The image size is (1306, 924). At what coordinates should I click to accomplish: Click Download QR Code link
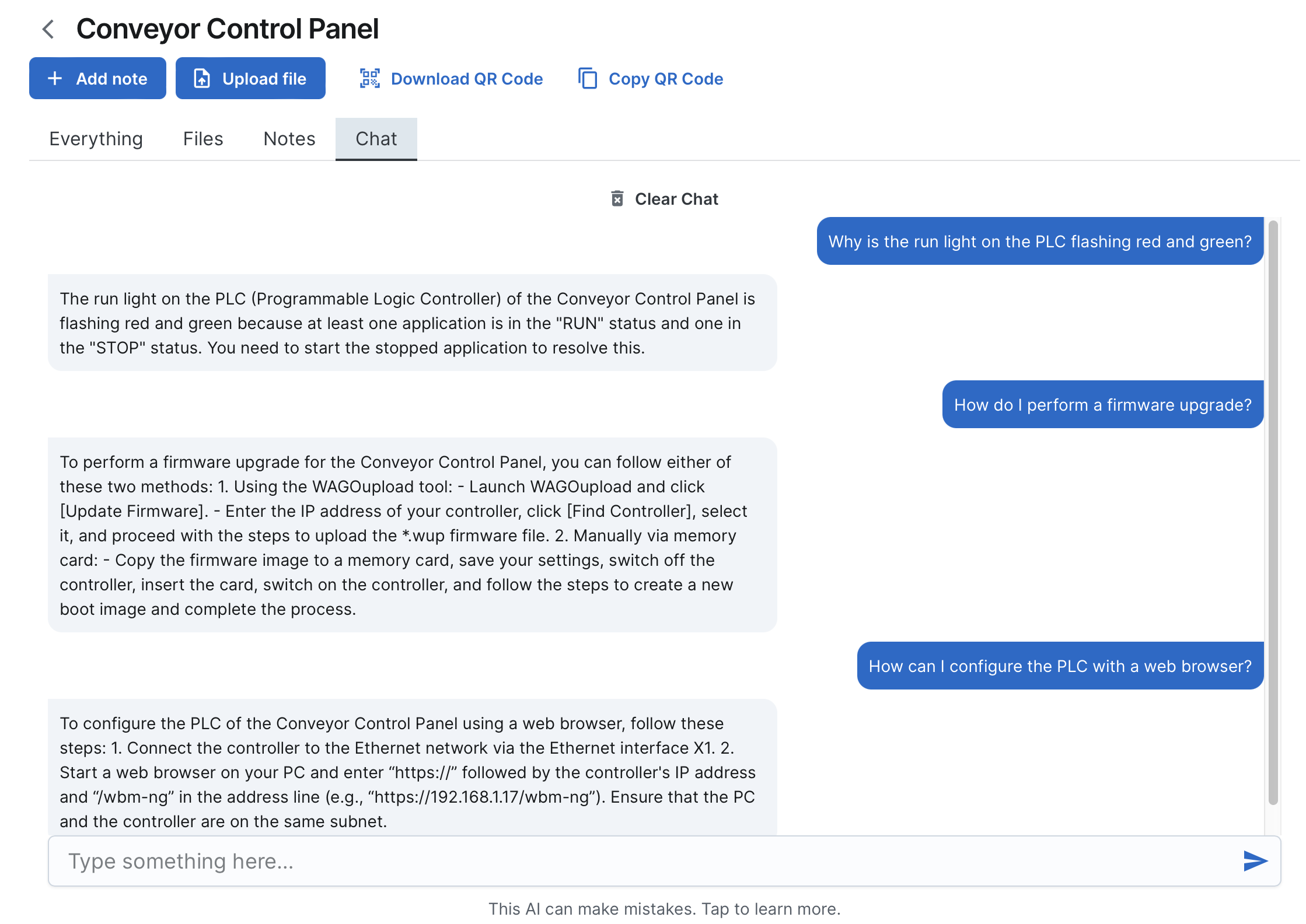451,78
